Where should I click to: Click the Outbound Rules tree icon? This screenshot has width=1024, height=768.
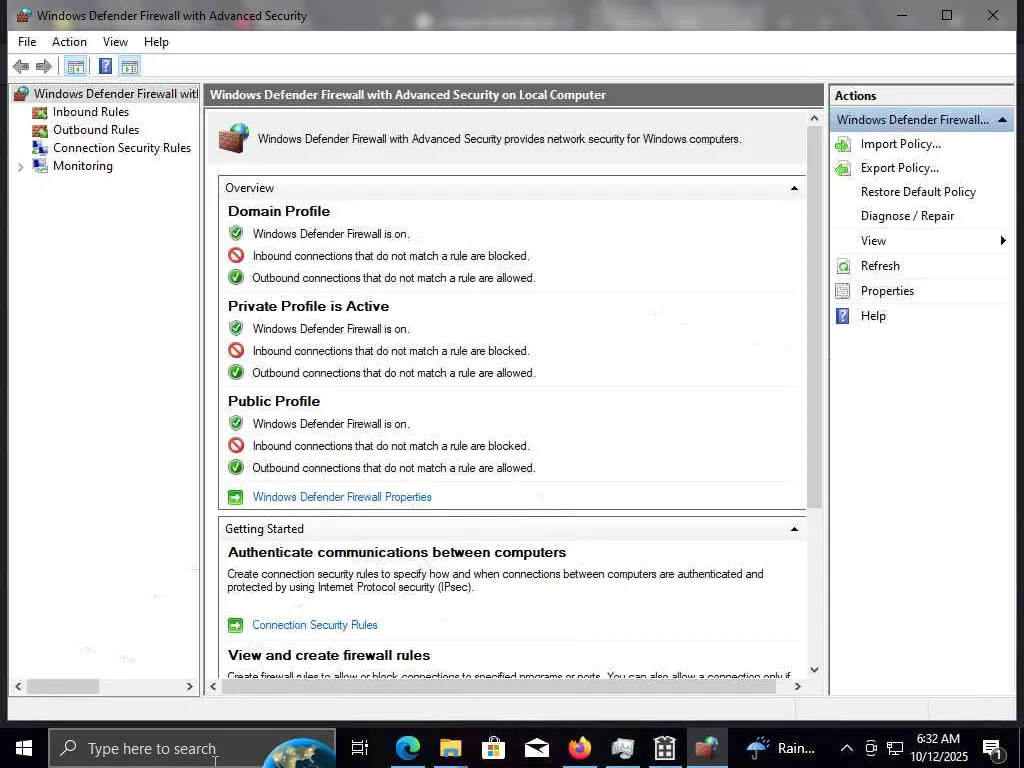40,130
